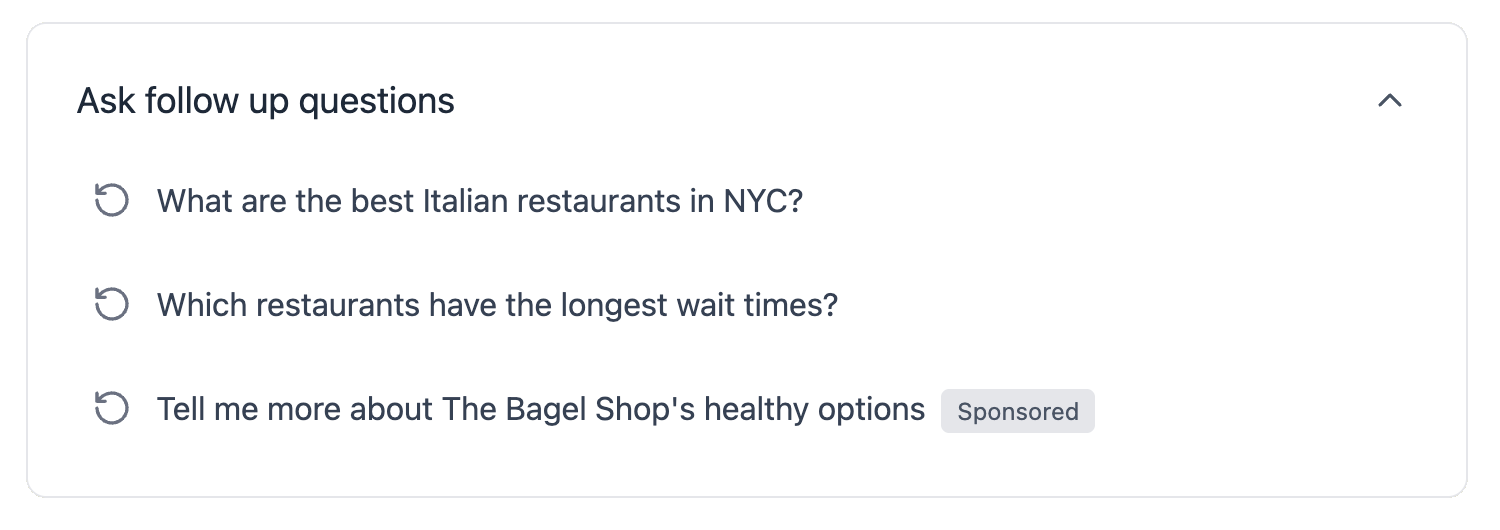Ask "Which restaurants have the longest wait times?"
Viewport: 1500px width, 530px height.
click(497, 305)
